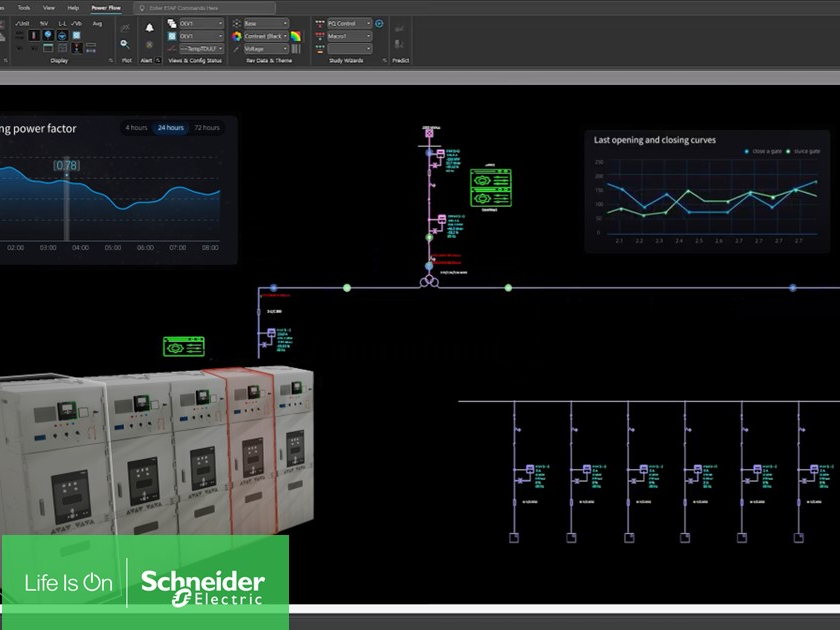Select the 72 hours time range
Image resolution: width=840 pixels, height=630 pixels.
(207, 128)
